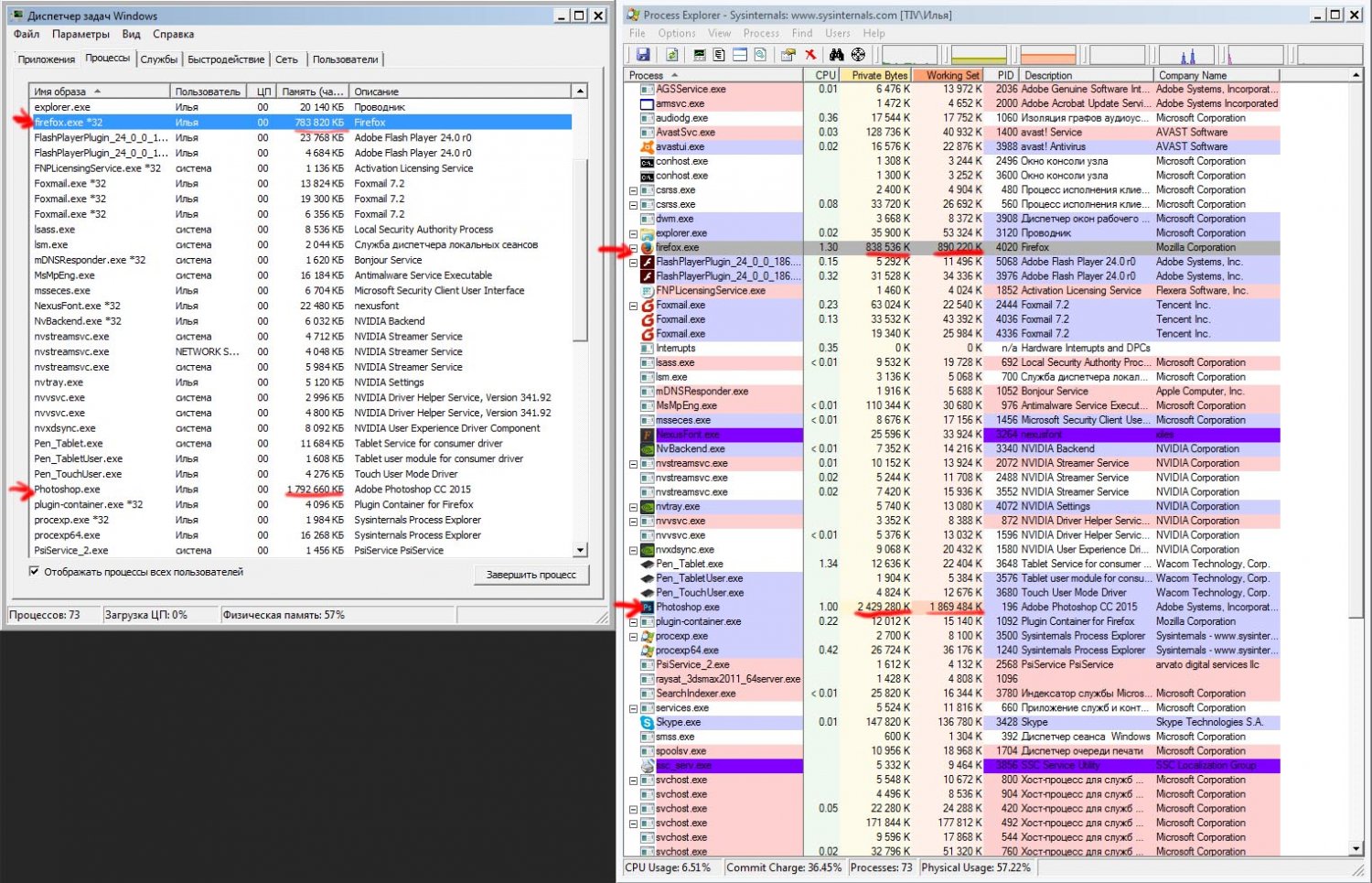1372x883 pixels.
Task: Sort by Имя образа column header
Action: (100, 92)
